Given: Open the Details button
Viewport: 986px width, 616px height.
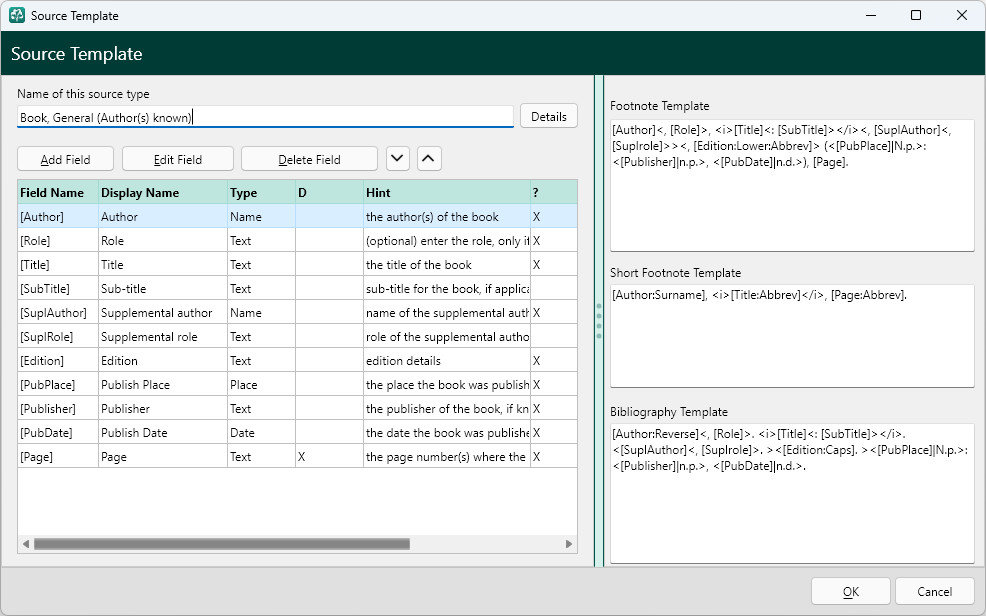Looking at the screenshot, I should click(x=548, y=116).
